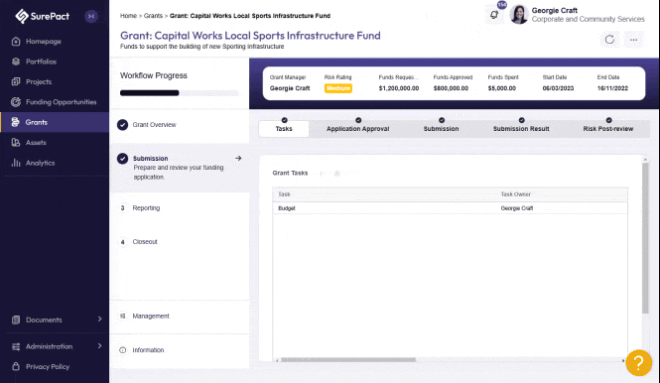Open the Submission tab
The image size is (660, 383).
coord(441,128)
